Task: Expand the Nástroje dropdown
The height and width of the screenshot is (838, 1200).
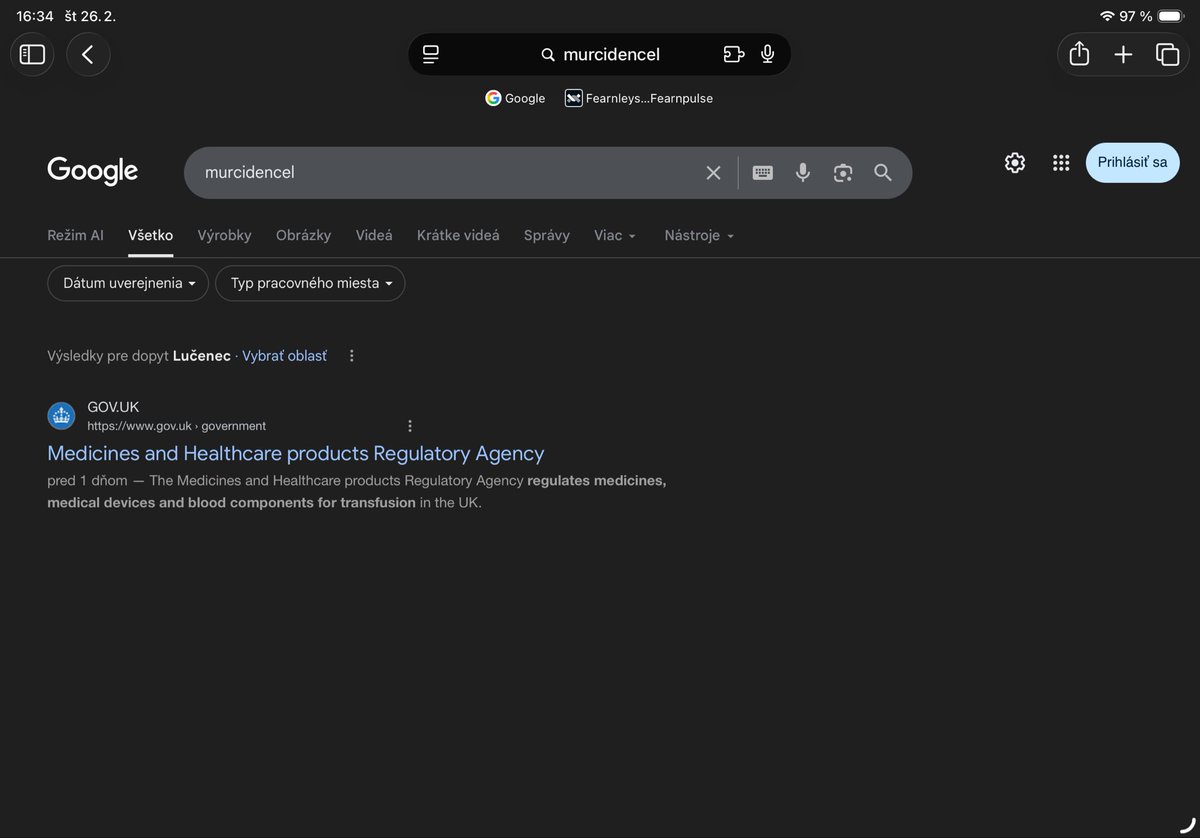Action: (x=699, y=235)
